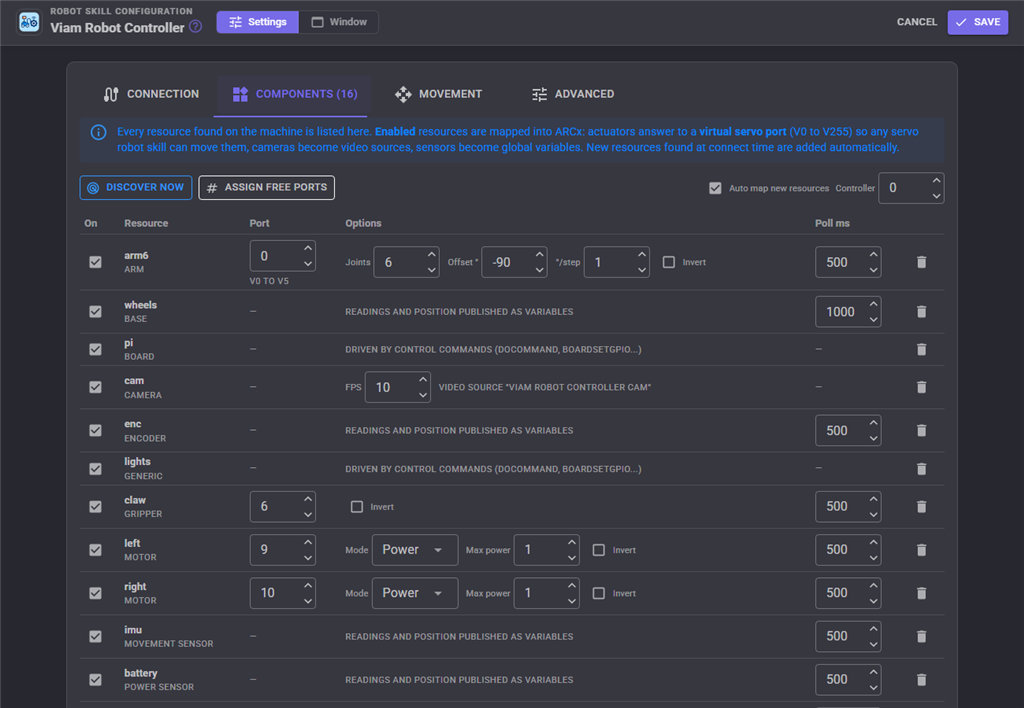Delete the battery power sensor

click(921, 680)
